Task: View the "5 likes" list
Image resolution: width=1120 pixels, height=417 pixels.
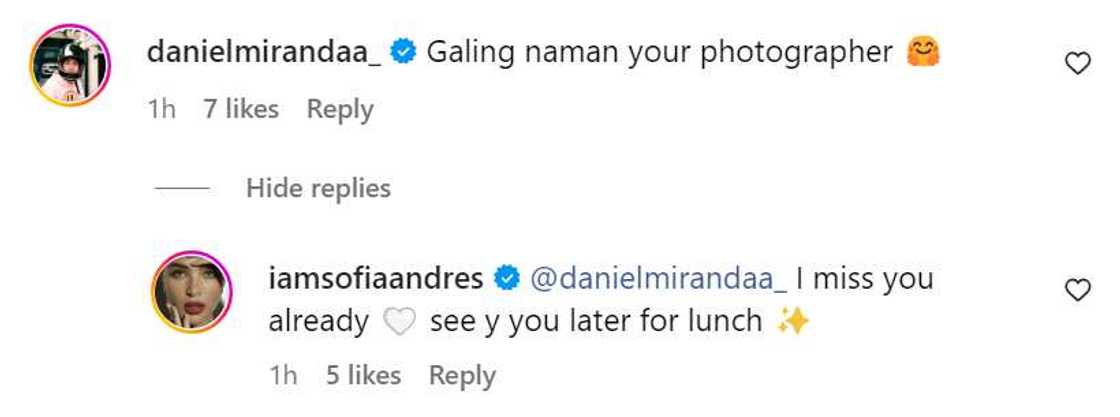Action: (364, 375)
